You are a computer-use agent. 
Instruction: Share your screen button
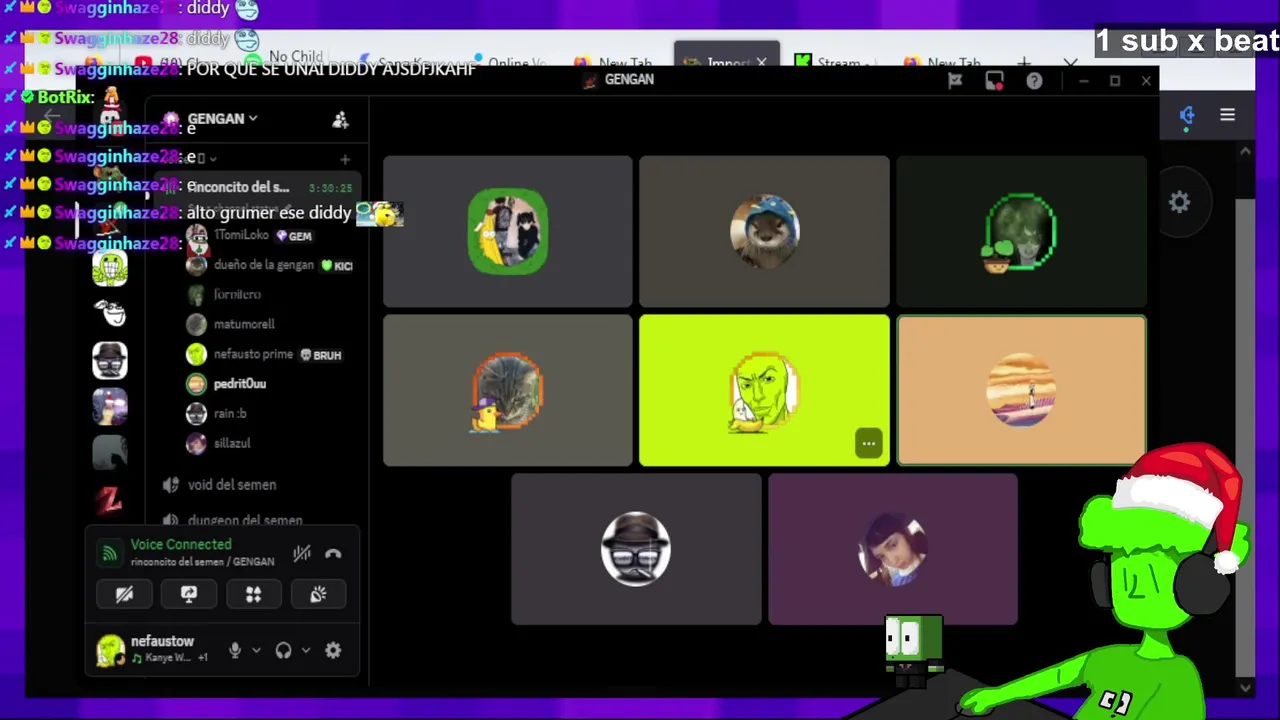189,594
